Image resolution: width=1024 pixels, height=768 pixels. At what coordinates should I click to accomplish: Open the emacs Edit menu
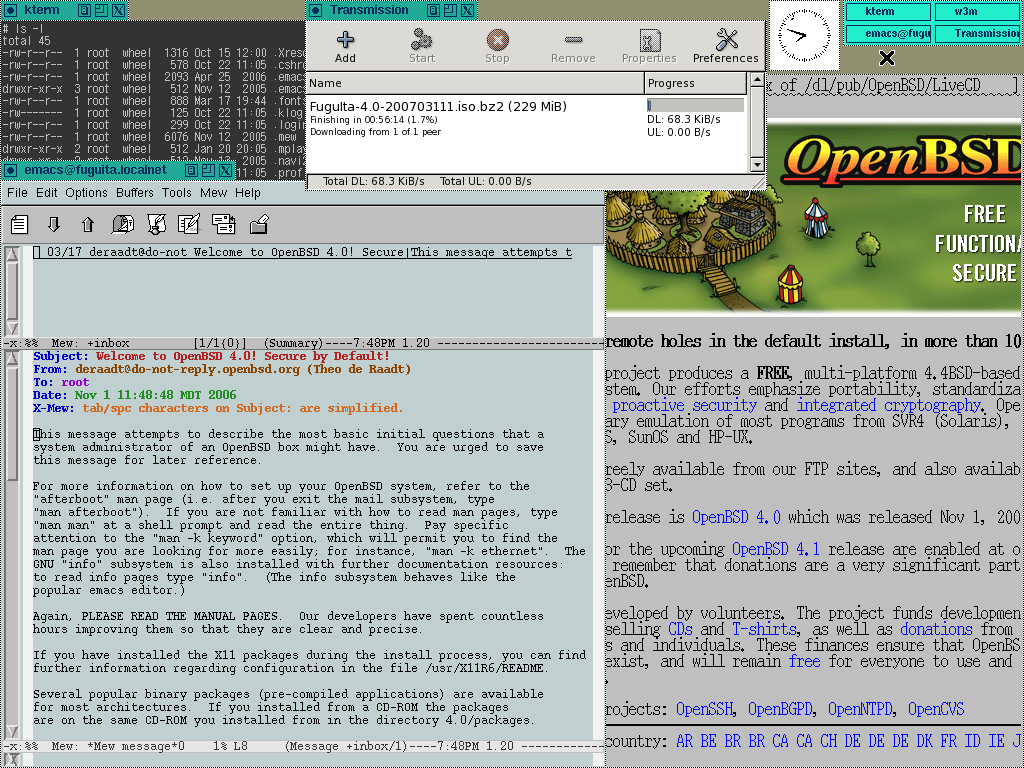[x=46, y=193]
